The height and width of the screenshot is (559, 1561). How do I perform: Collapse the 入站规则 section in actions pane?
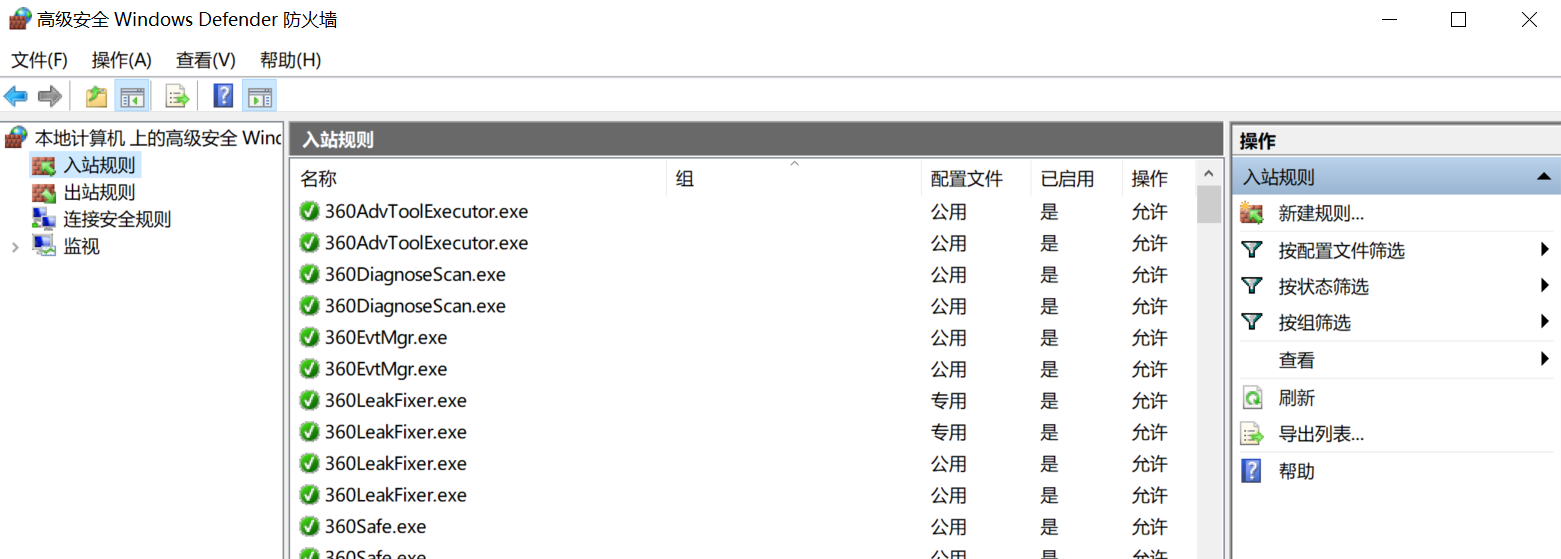[x=1544, y=177]
